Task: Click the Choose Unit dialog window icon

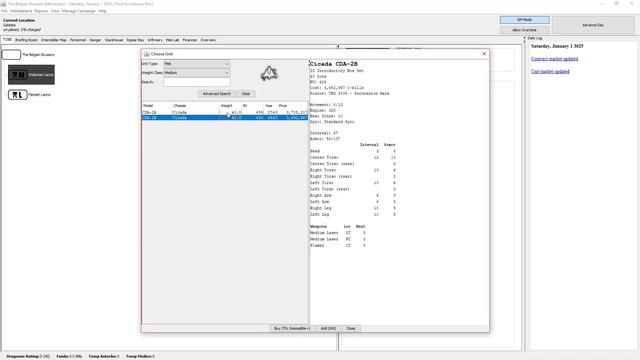Action: [x=147, y=54]
